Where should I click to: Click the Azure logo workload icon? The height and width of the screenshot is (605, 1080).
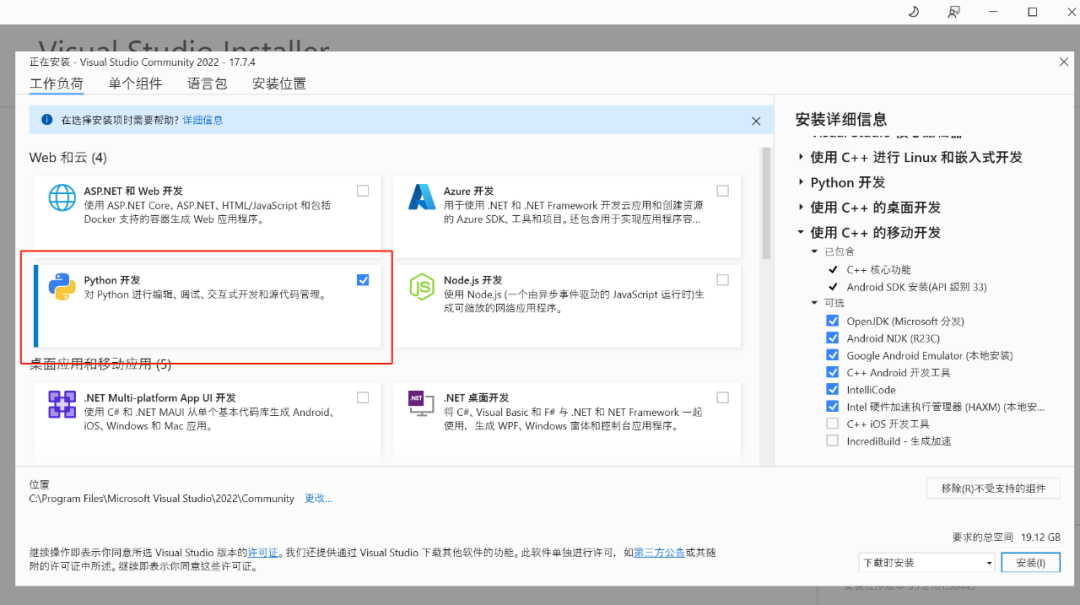[422, 197]
